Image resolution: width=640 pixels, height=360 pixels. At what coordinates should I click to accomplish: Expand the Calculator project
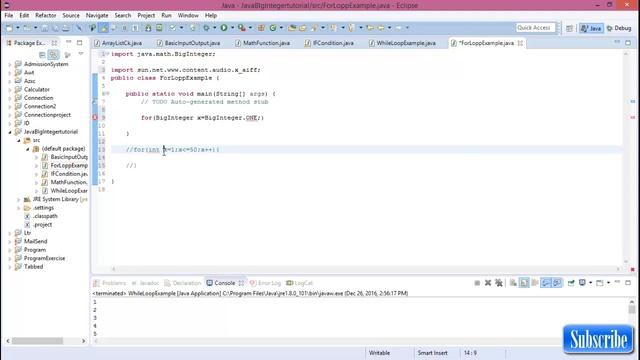[x=10, y=90]
